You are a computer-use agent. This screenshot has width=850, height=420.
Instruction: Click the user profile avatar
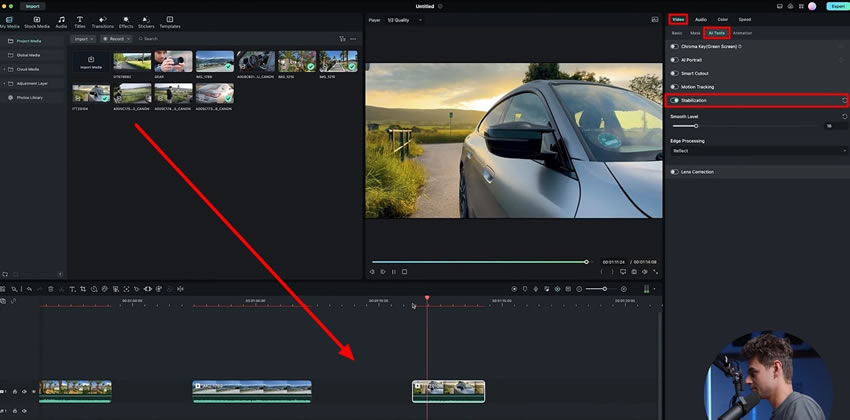click(x=812, y=6)
